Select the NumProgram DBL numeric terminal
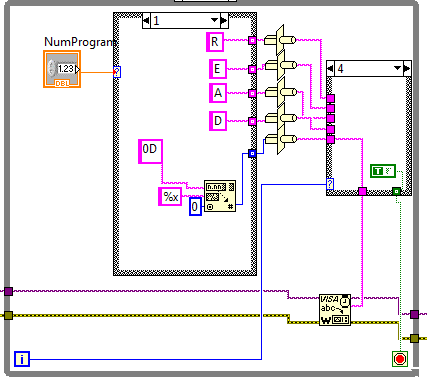This screenshot has height=382, width=427. [x=62, y=69]
